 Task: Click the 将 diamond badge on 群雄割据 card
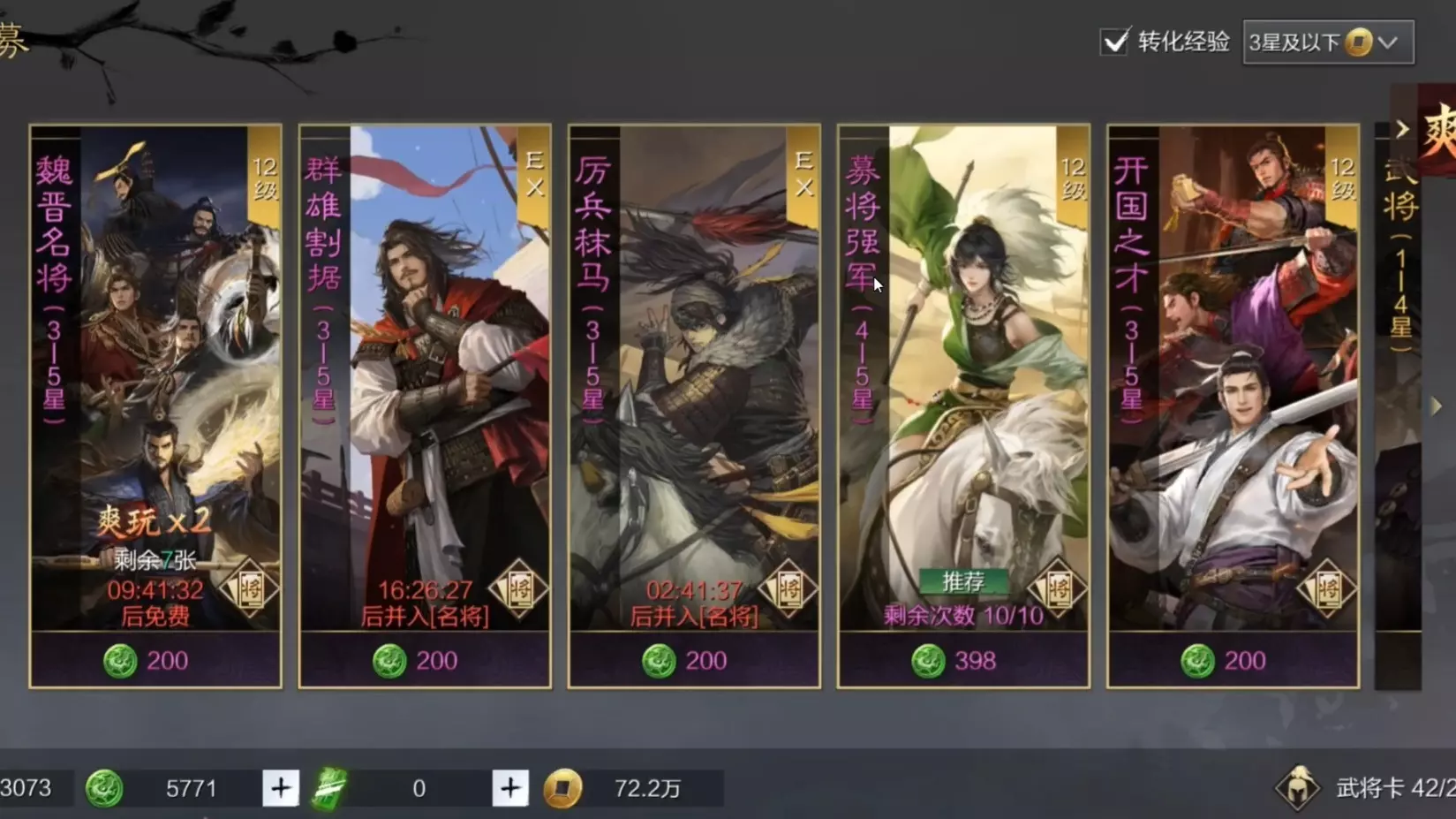[518, 588]
